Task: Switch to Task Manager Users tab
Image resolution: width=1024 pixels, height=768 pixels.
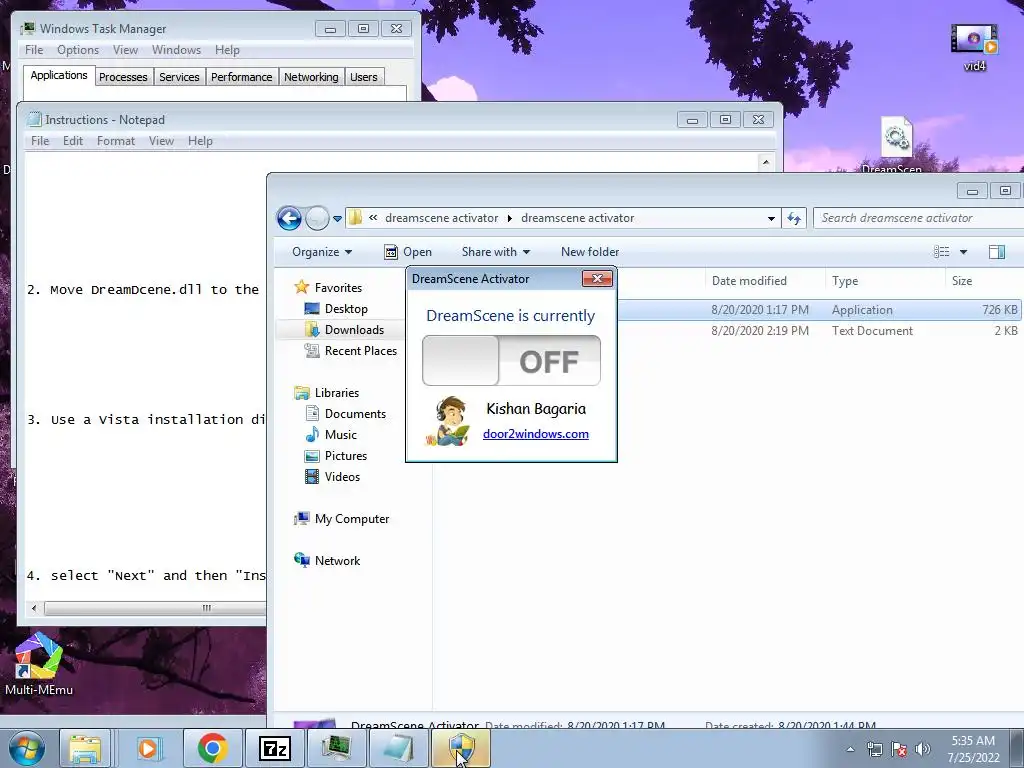Action: click(x=363, y=77)
